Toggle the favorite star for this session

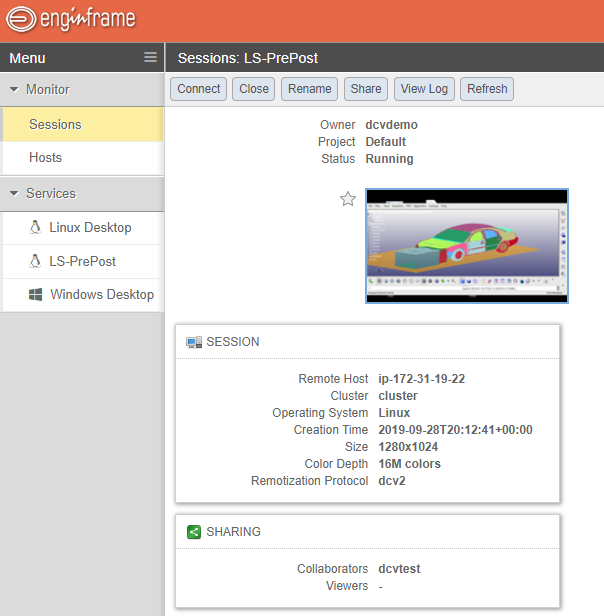tap(348, 199)
